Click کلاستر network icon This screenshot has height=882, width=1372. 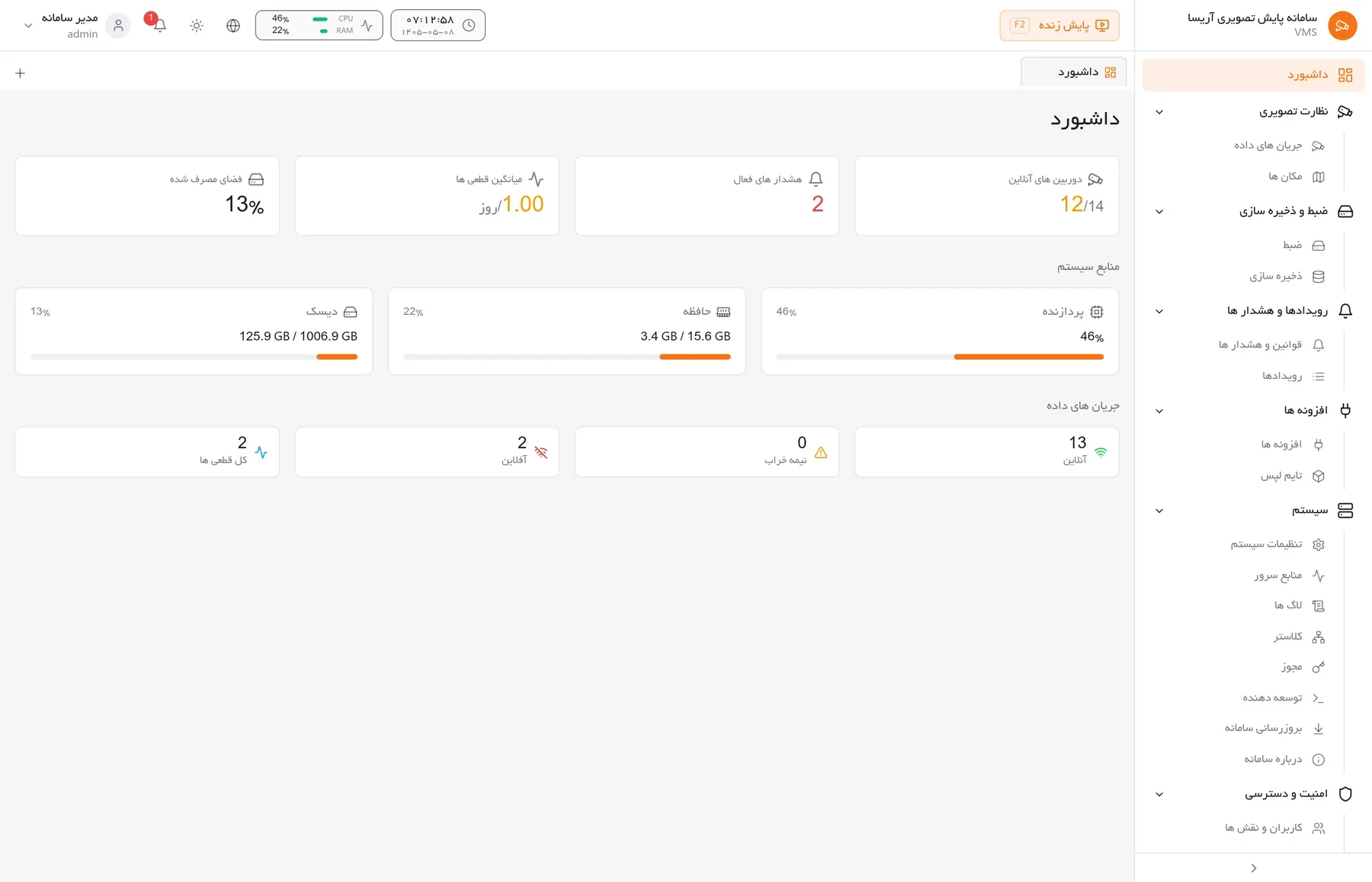1319,637
